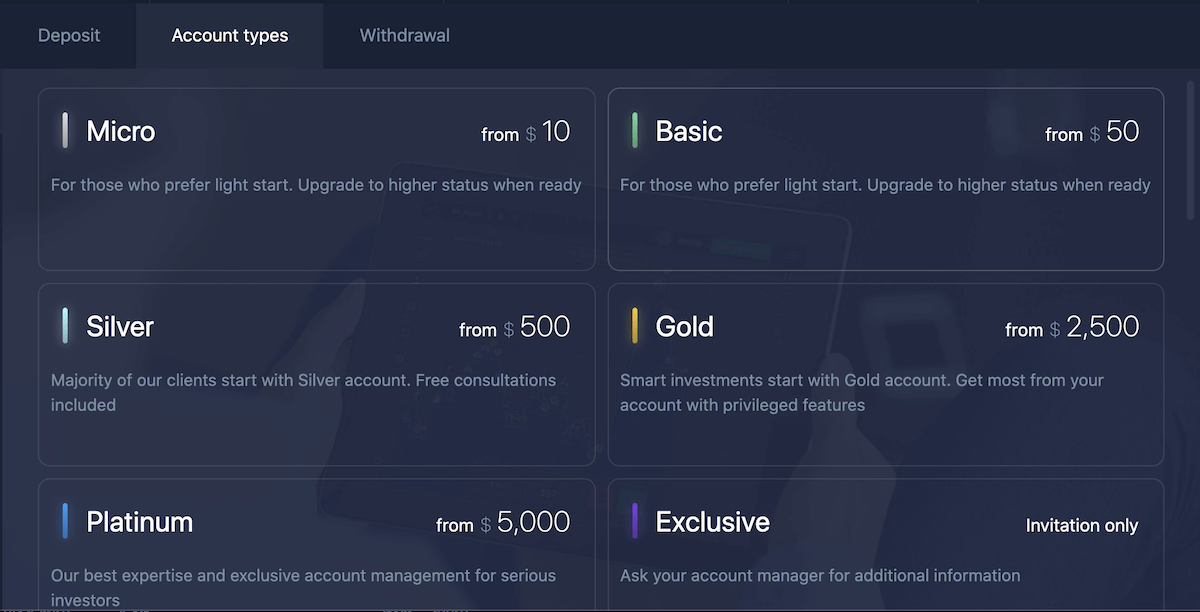Select the Platinum account card
The width and height of the screenshot is (1200, 612).
[316, 545]
